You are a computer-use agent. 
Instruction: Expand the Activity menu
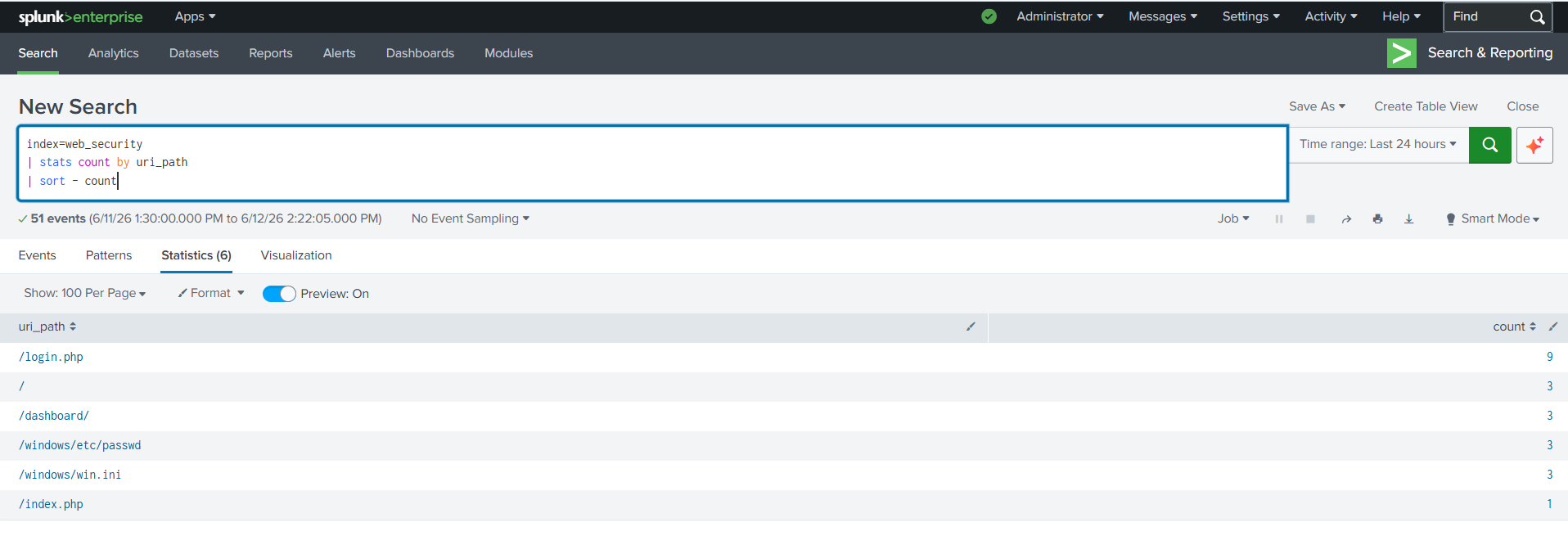1331,16
